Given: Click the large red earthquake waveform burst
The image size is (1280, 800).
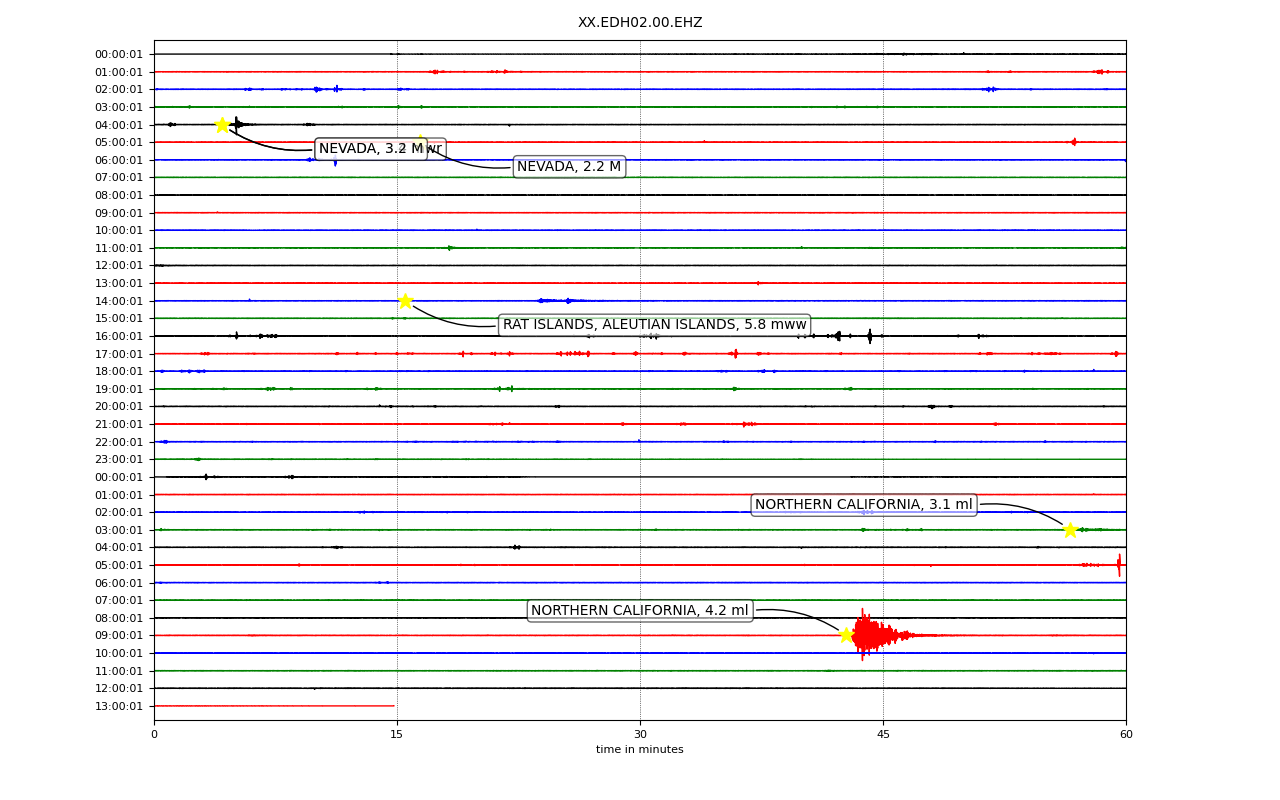Looking at the screenshot, I should [x=880, y=635].
